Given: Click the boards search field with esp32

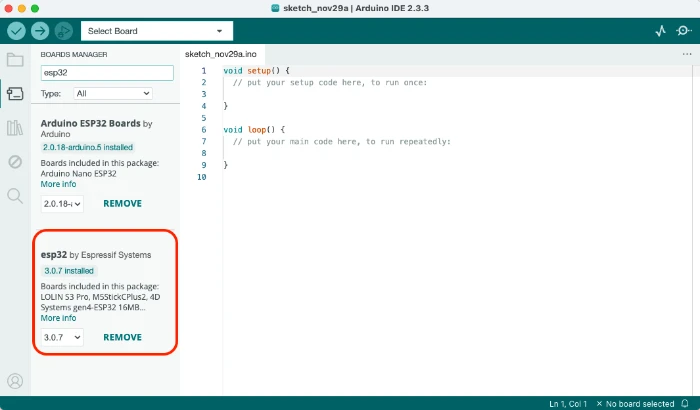Looking at the screenshot, I should [107, 73].
